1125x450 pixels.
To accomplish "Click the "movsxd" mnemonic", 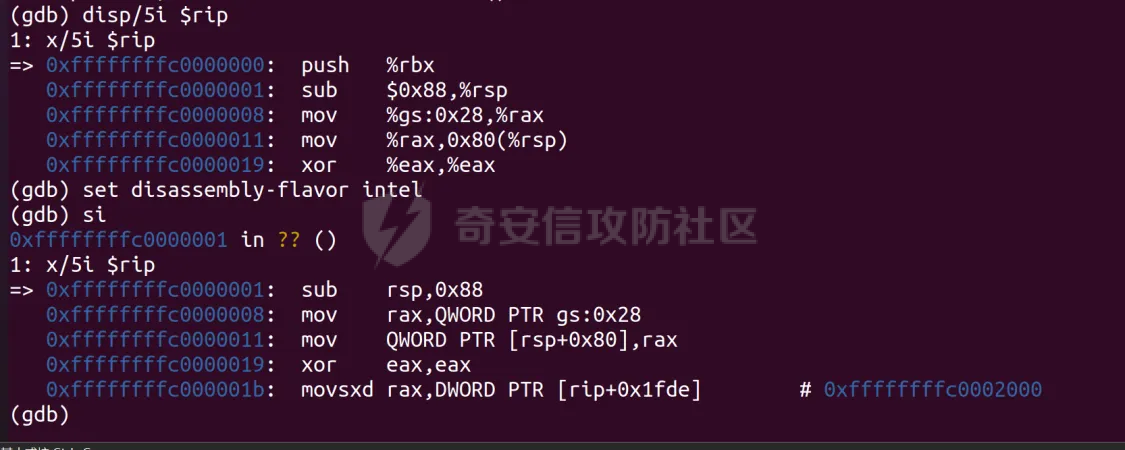I will [337, 390].
